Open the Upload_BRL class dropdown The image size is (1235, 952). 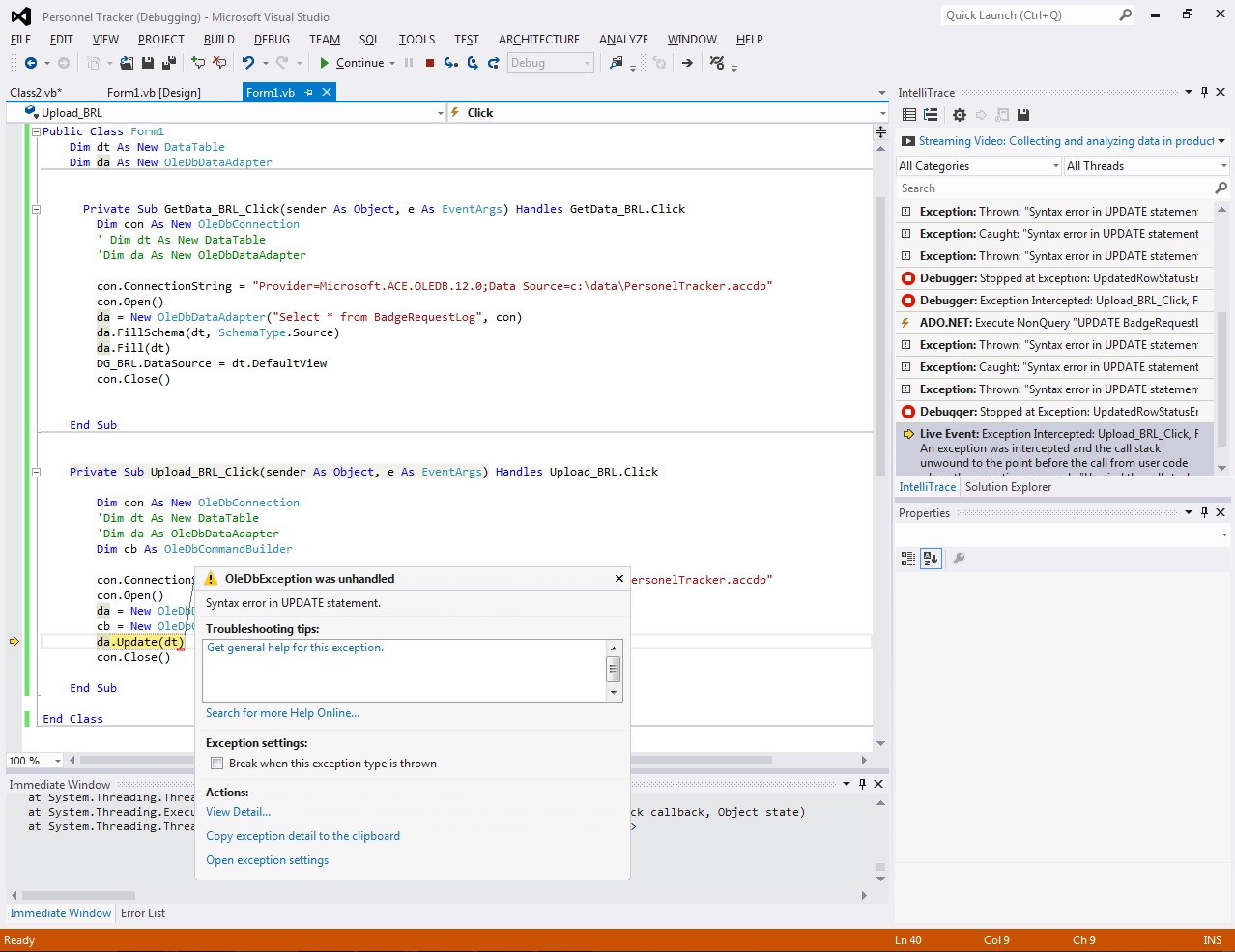click(440, 113)
